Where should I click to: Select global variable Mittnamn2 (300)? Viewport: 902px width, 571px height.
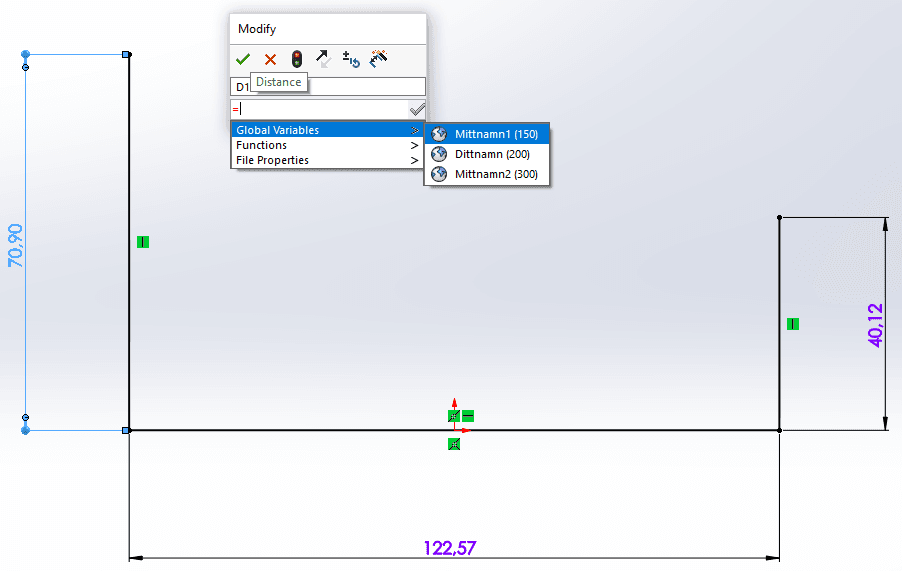click(495, 174)
